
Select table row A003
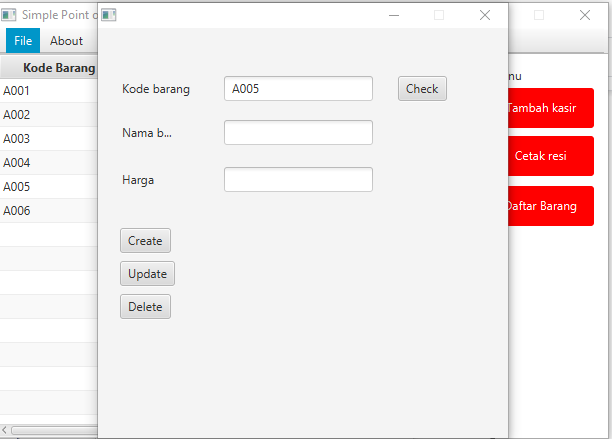(x=49, y=139)
